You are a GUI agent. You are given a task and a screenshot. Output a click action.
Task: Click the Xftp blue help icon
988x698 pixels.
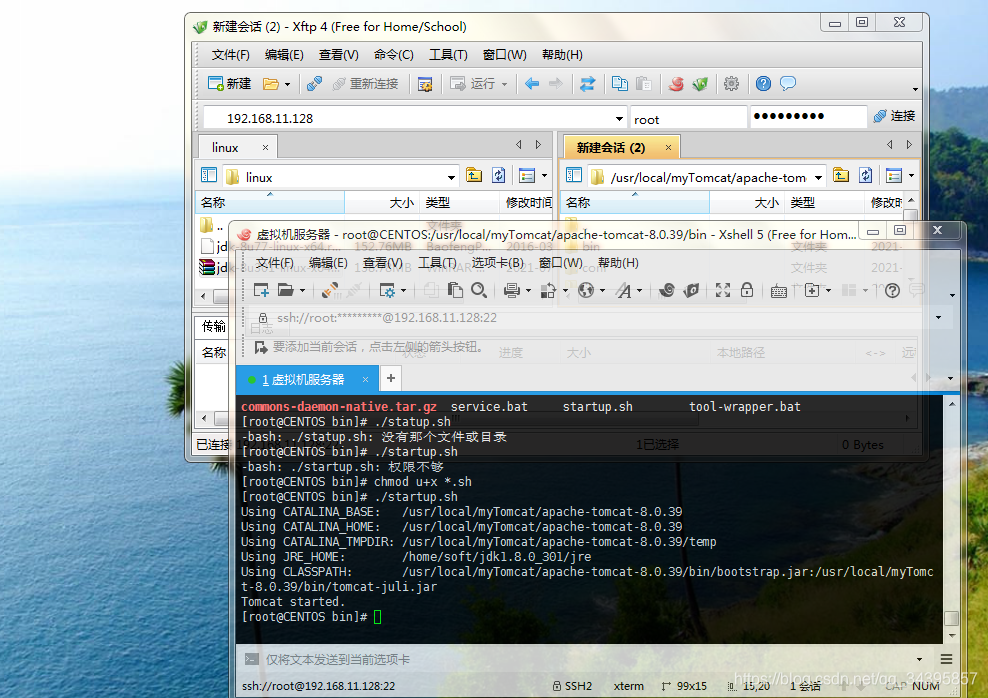[763, 84]
